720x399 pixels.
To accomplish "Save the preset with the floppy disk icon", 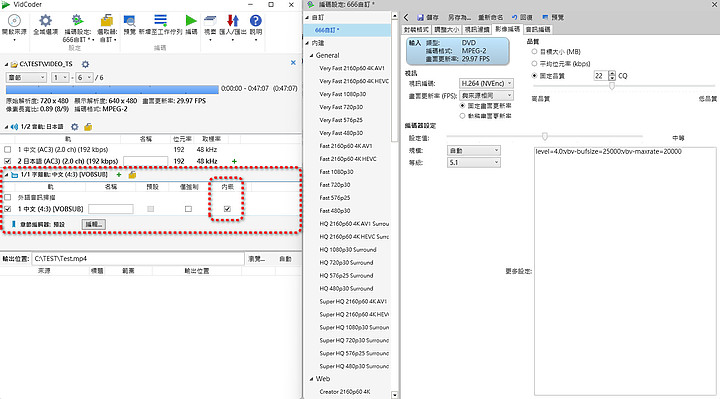I will pos(420,17).
